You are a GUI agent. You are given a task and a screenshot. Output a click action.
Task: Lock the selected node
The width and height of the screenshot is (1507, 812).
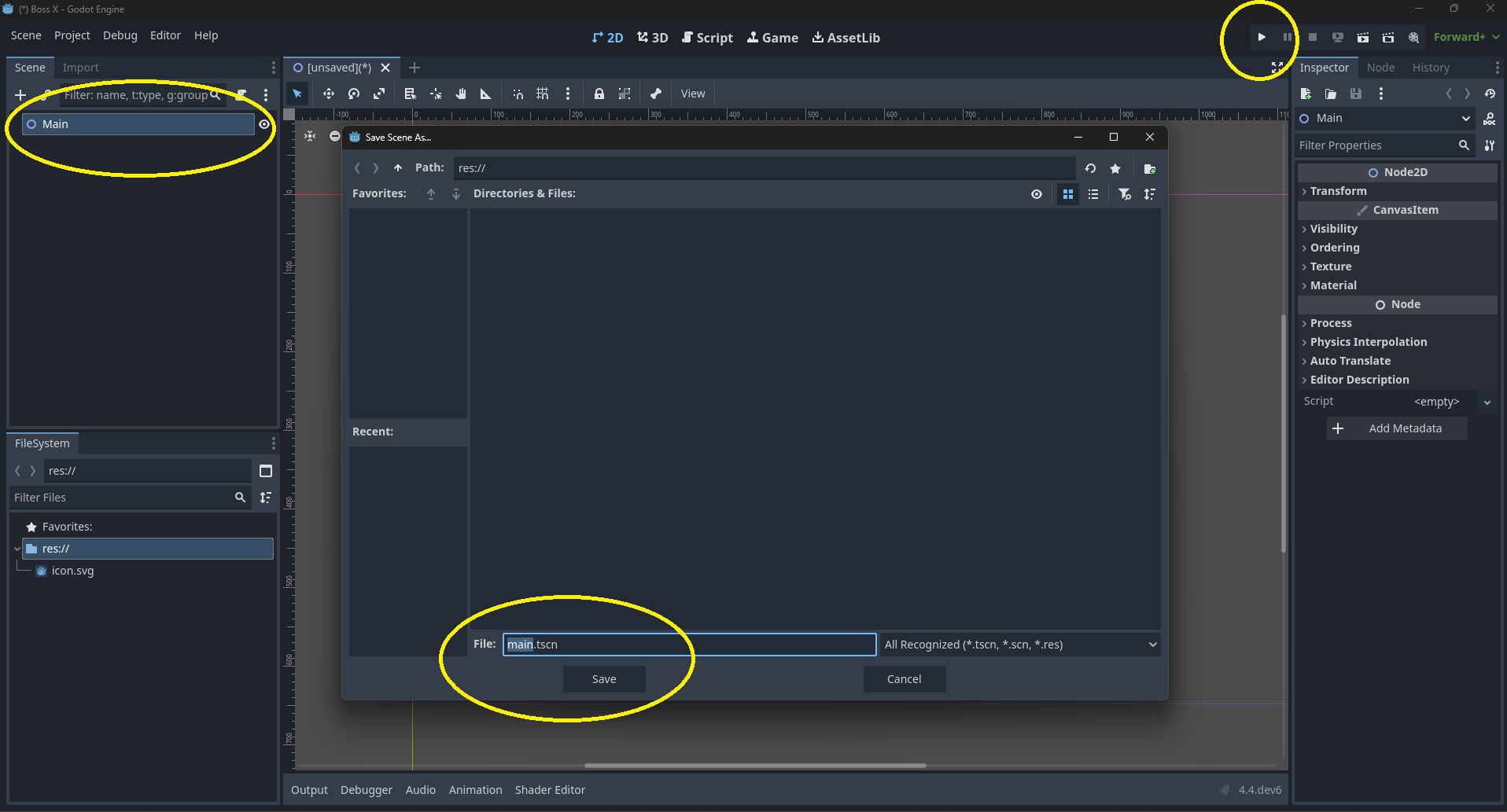[599, 94]
